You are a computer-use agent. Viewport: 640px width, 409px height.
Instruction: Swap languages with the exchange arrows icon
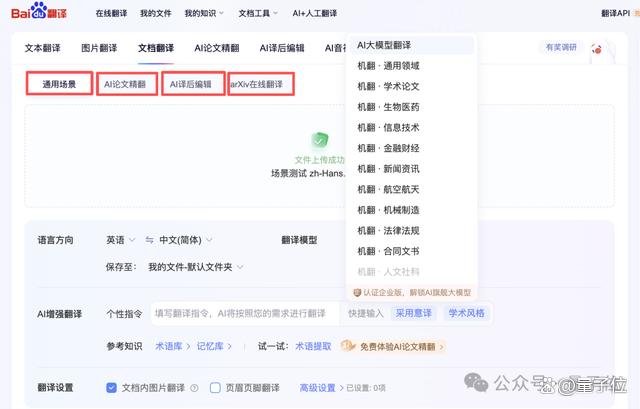tap(149, 240)
